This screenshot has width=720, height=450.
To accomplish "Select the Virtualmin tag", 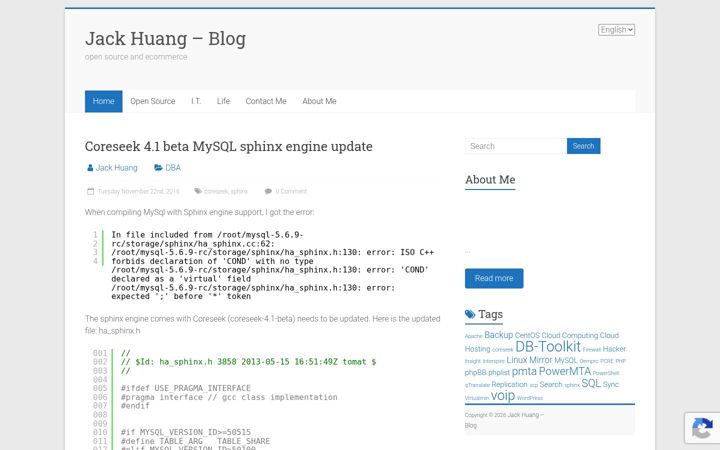I will [x=477, y=398].
